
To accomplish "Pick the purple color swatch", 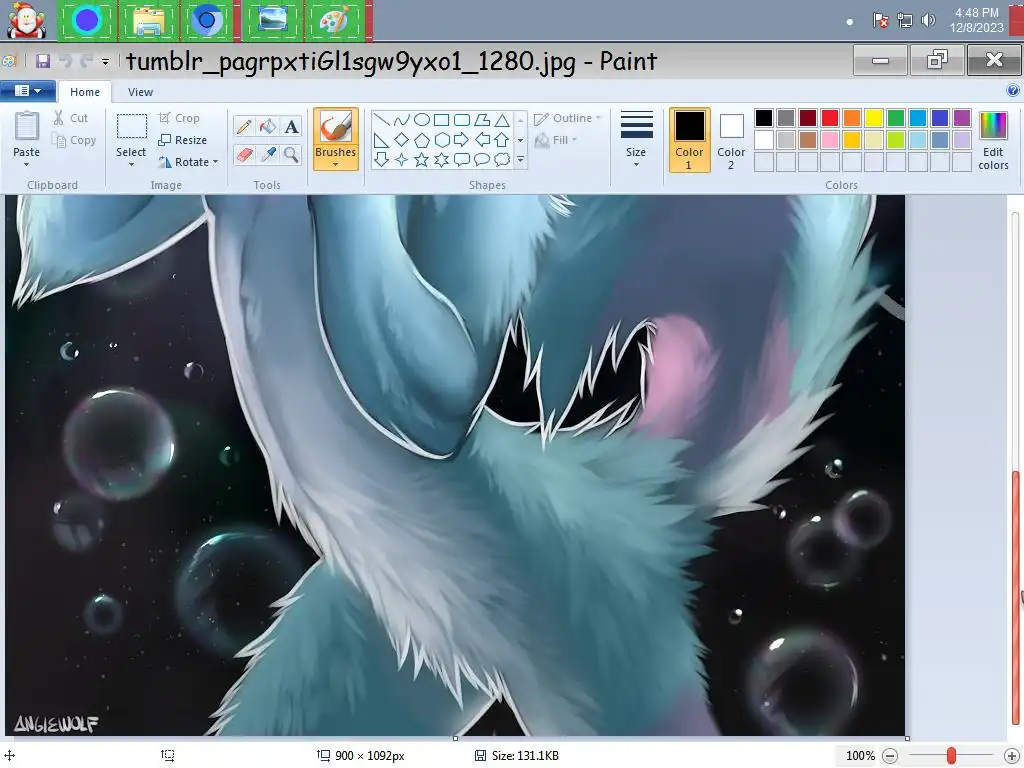I will click(x=962, y=118).
